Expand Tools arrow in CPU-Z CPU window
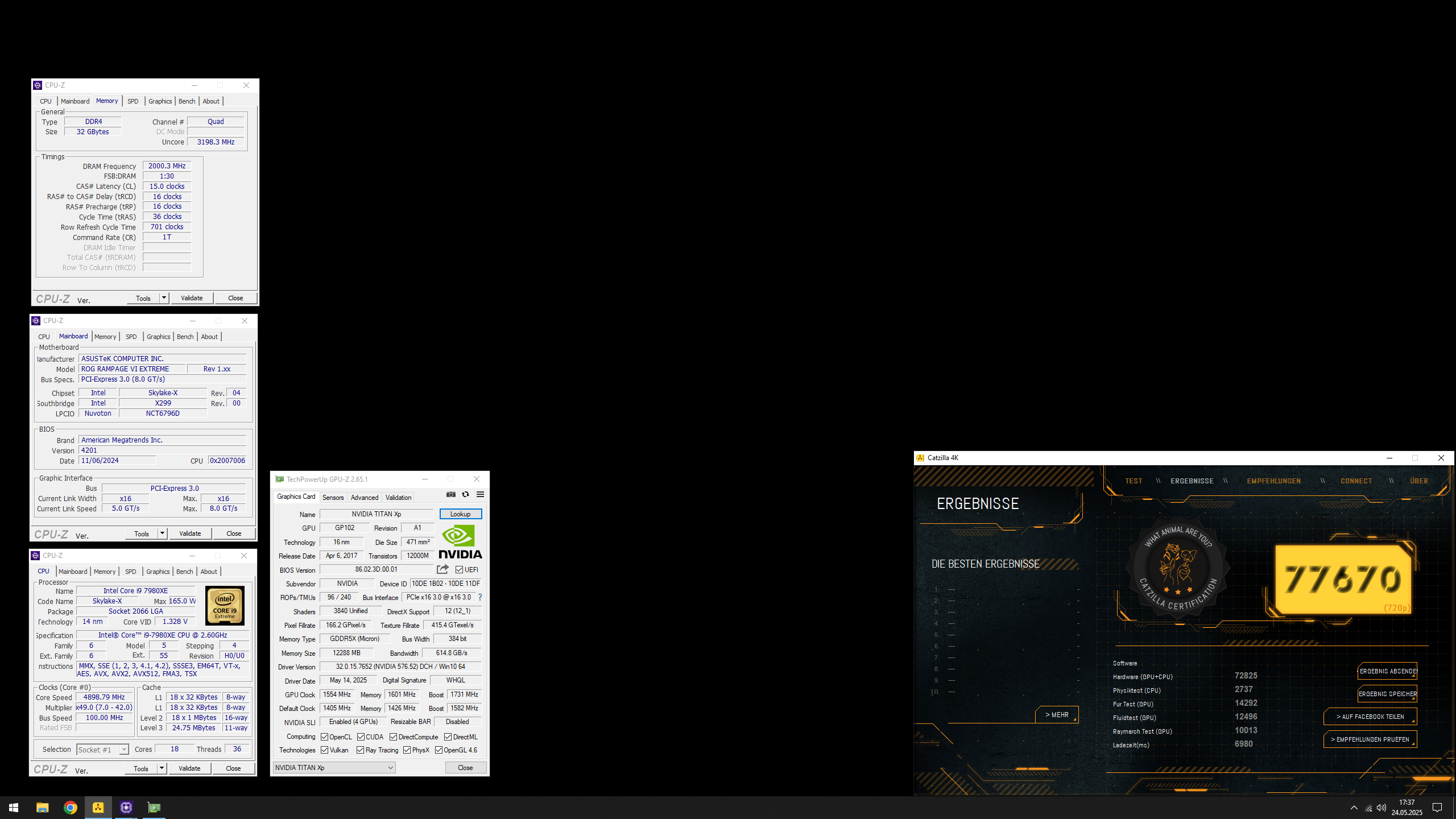The height and width of the screenshot is (819, 1456). (x=162, y=768)
